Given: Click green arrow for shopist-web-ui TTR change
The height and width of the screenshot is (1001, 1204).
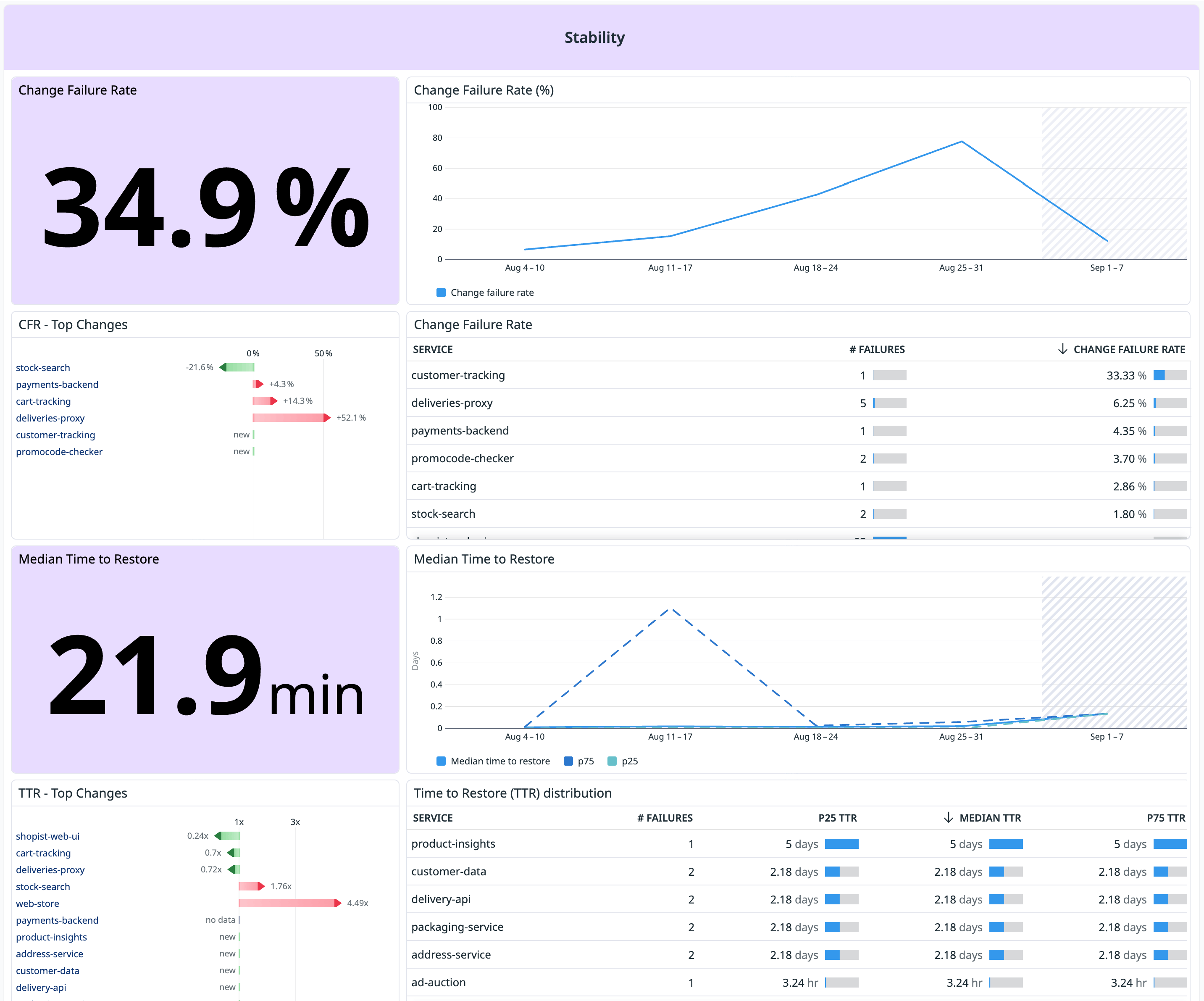Looking at the screenshot, I should [218, 836].
